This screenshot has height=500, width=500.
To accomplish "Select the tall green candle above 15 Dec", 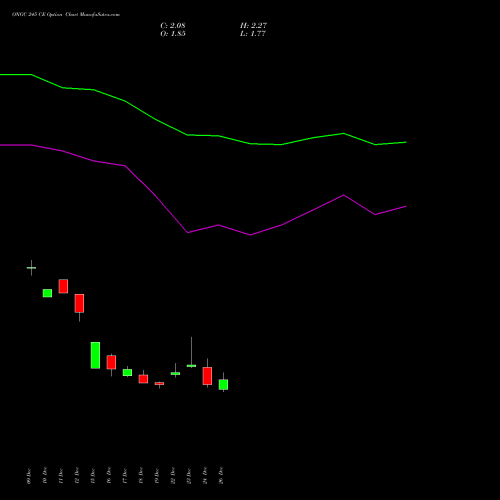I will coord(95,355).
